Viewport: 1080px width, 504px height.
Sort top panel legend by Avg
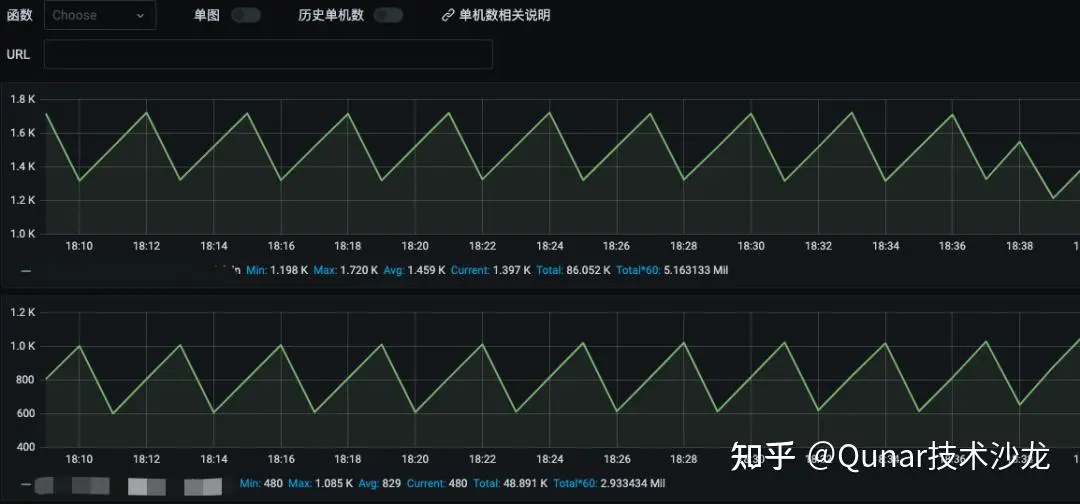396,270
